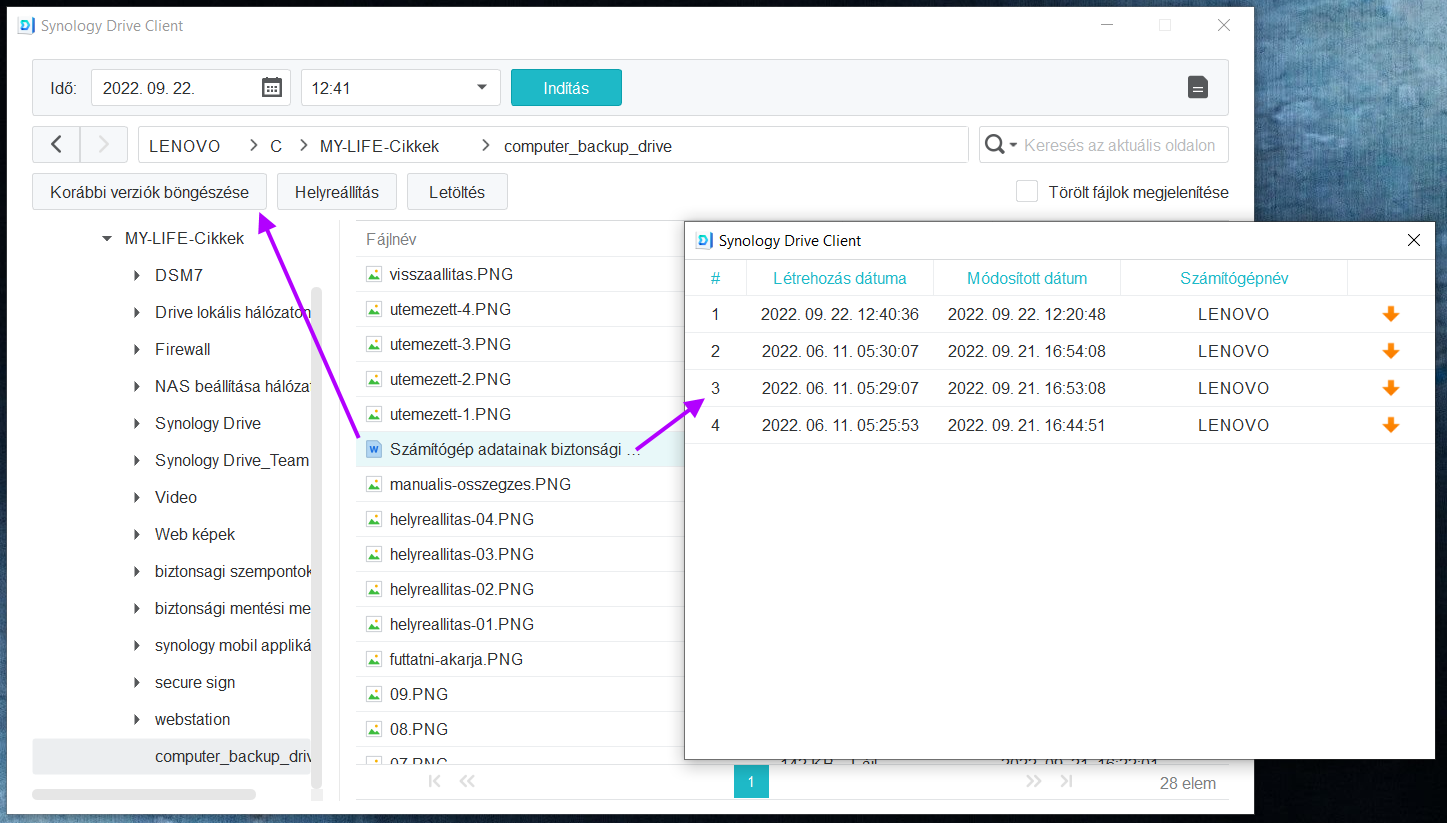Navigate forward with the right chevron button
This screenshot has height=823, width=1447.
coord(104,145)
